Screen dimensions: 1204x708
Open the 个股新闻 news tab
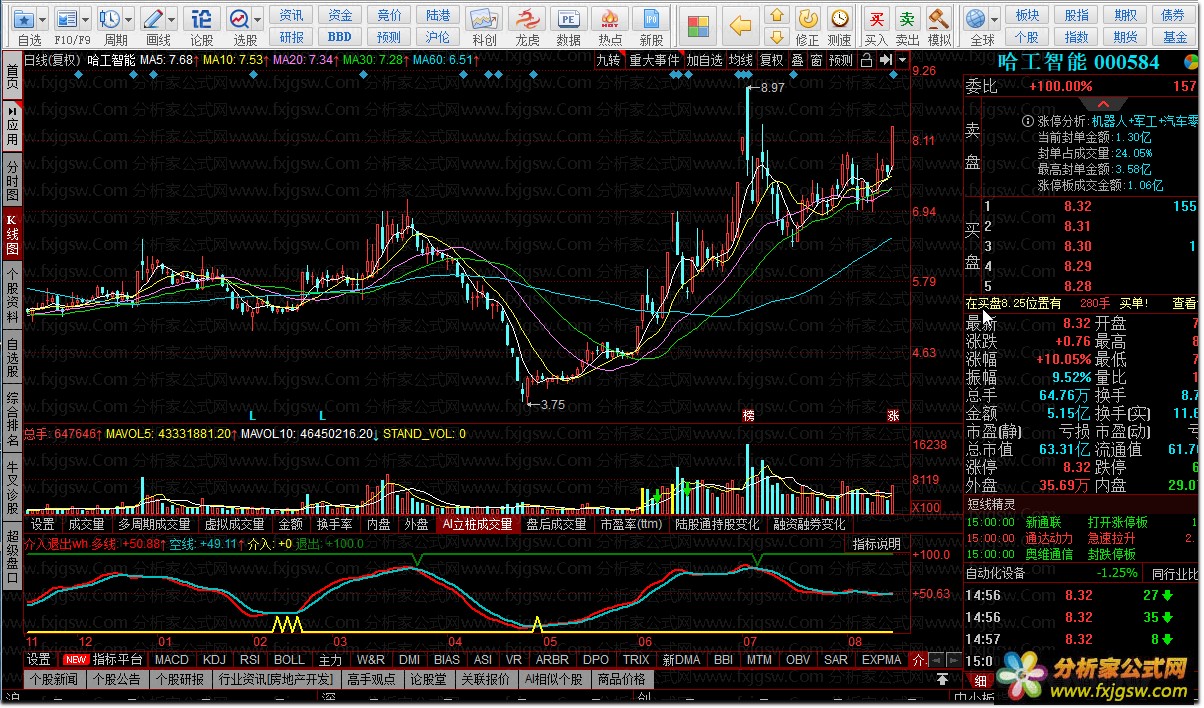pyautogui.click(x=53, y=679)
